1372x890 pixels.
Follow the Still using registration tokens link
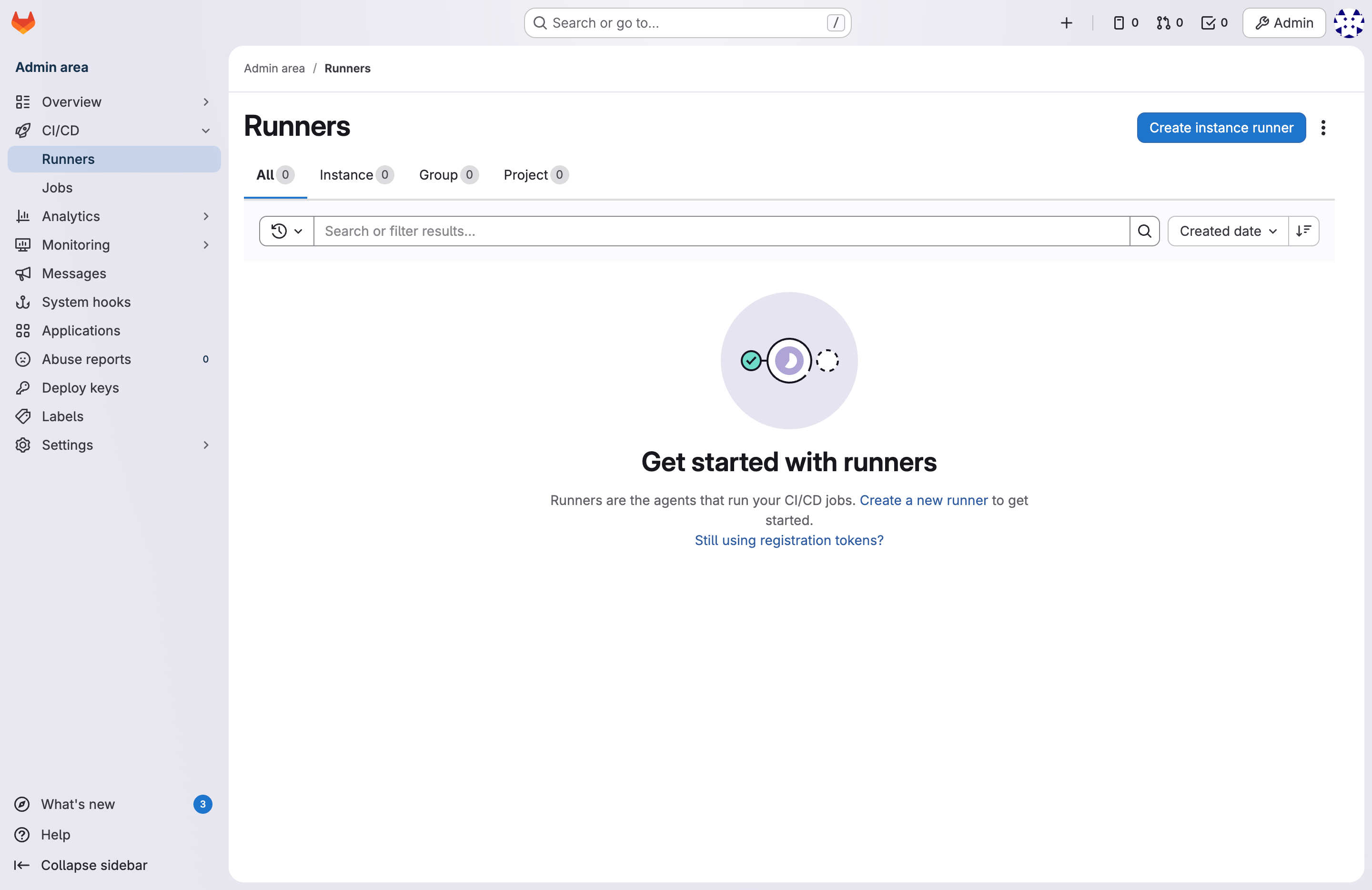point(788,540)
